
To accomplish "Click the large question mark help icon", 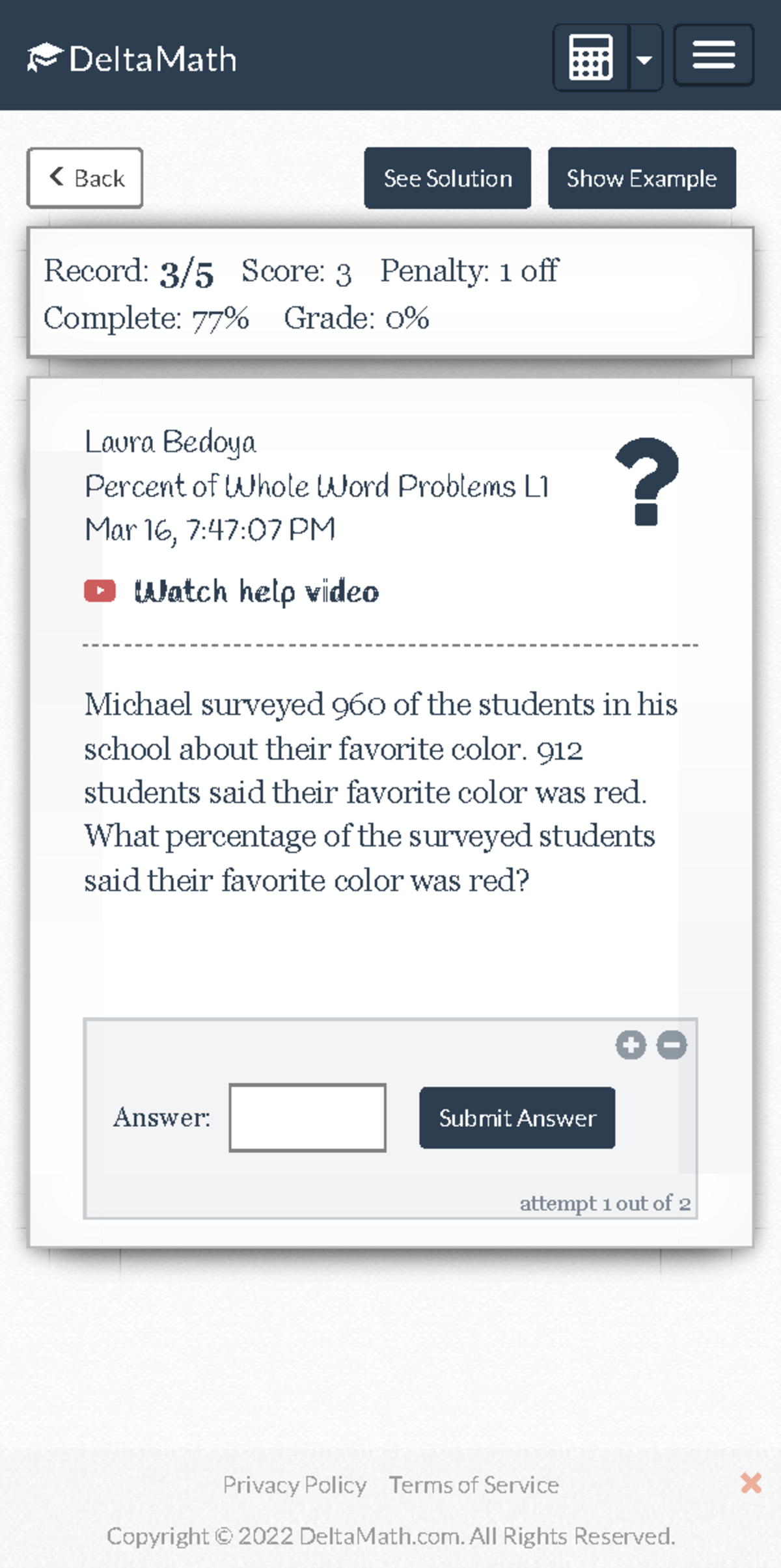I will [647, 481].
